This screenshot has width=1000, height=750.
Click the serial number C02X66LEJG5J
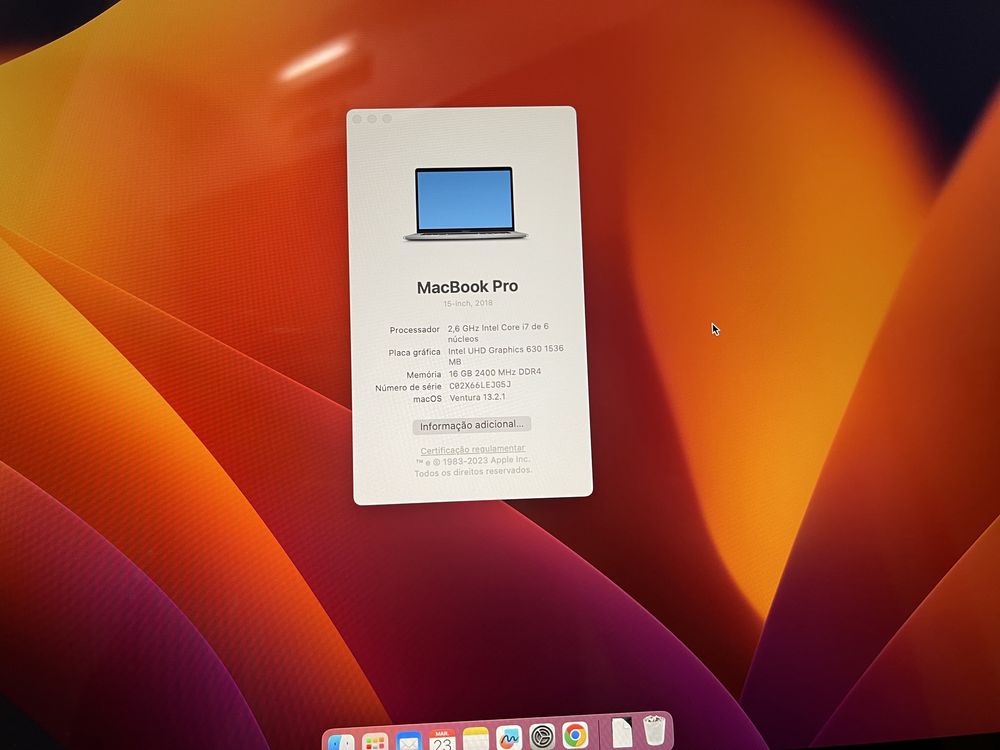(480, 385)
